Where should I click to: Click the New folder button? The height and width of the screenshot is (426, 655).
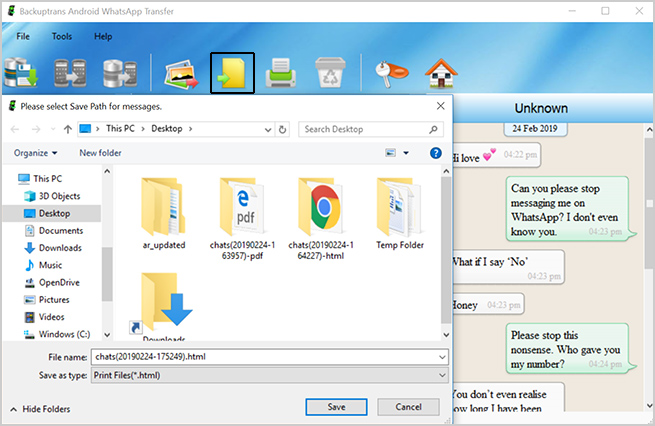100,153
